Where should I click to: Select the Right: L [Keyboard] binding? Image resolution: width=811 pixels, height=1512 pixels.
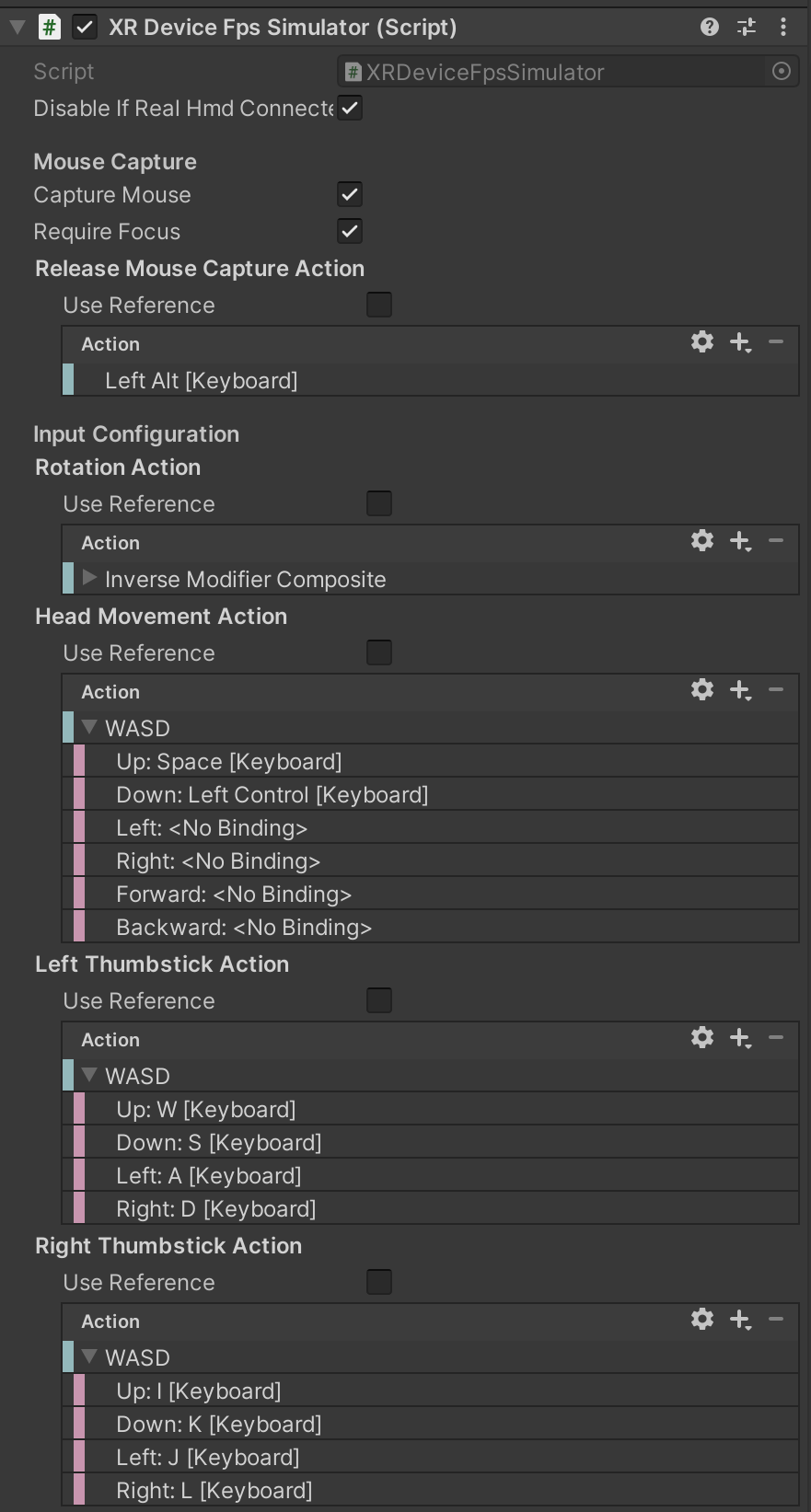click(214, 1490)
